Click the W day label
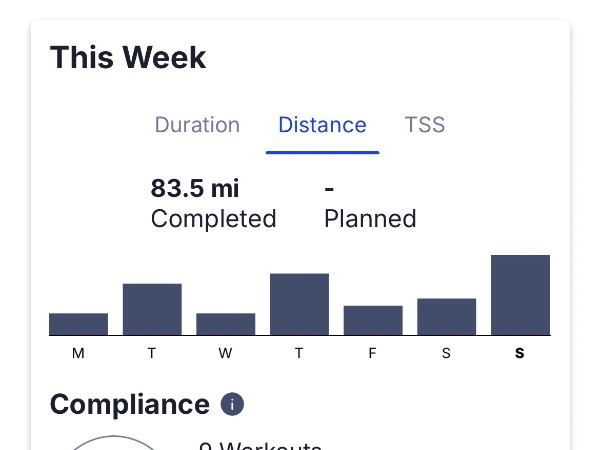The height and width of the screenshot is (450, 600). coord(225,354)
